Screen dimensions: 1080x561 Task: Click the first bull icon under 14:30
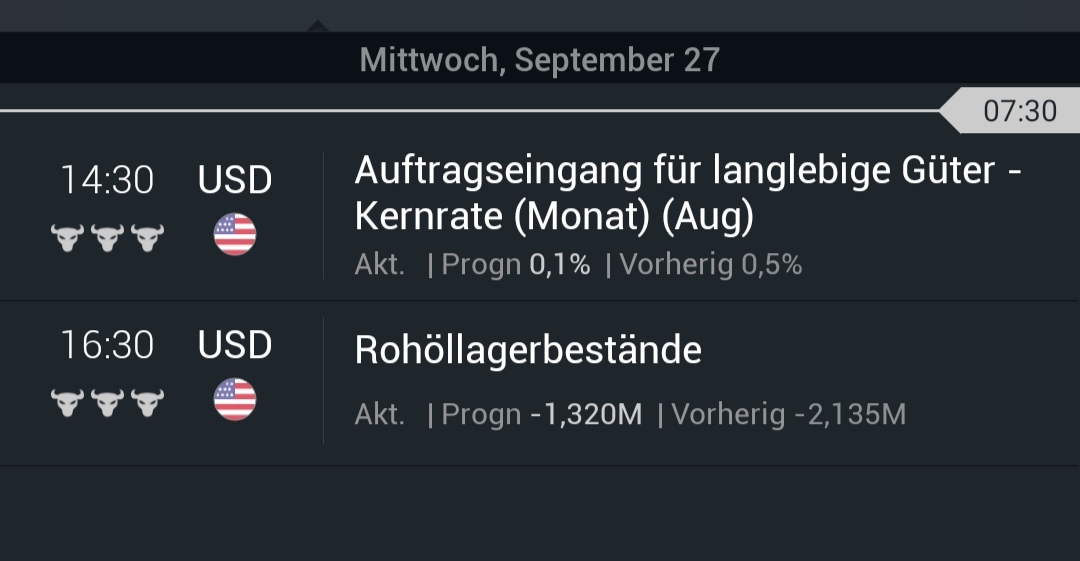(67, 237)
